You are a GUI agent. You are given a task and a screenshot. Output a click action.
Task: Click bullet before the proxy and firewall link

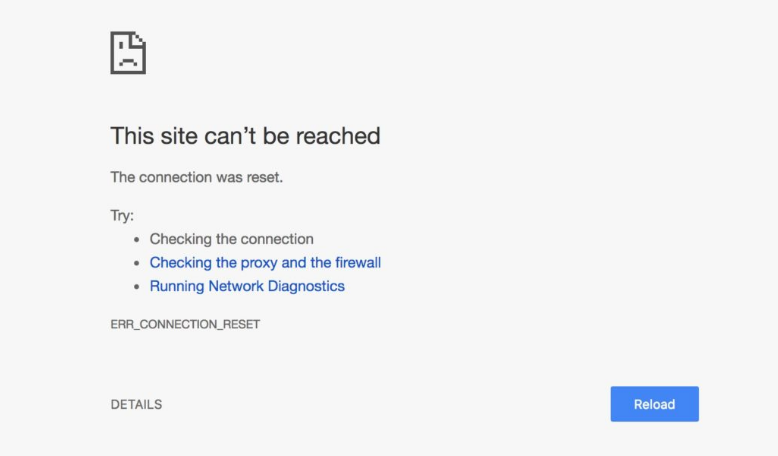coord(136,263)
